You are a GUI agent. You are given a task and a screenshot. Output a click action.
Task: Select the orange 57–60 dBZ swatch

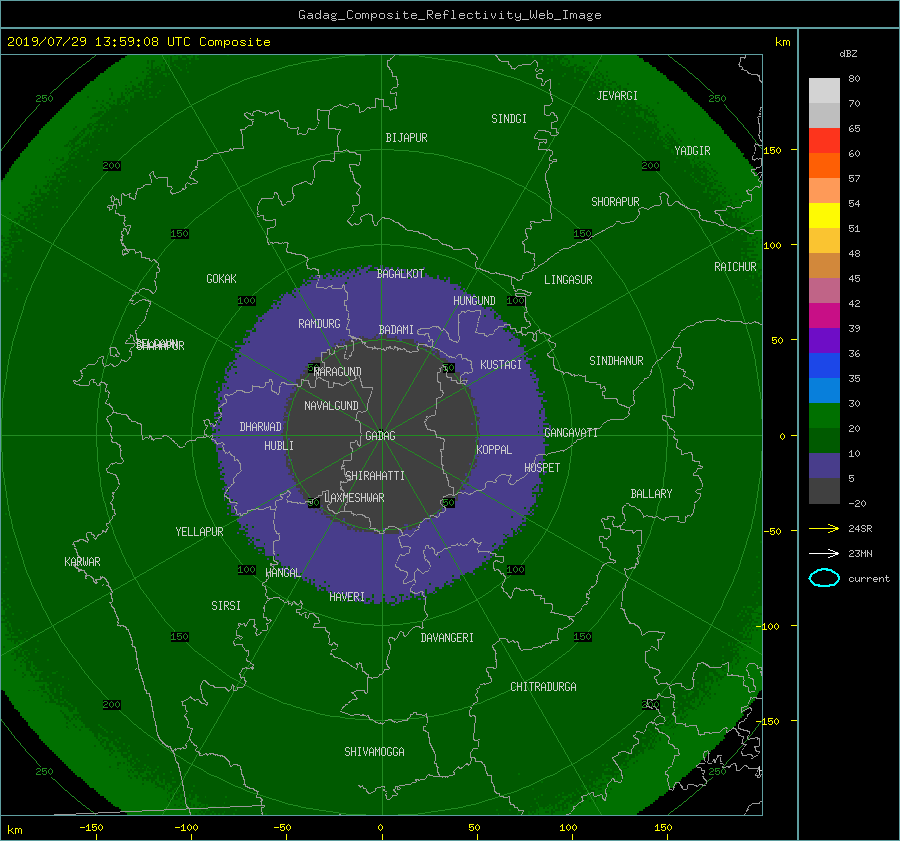[x=824, y=165]
